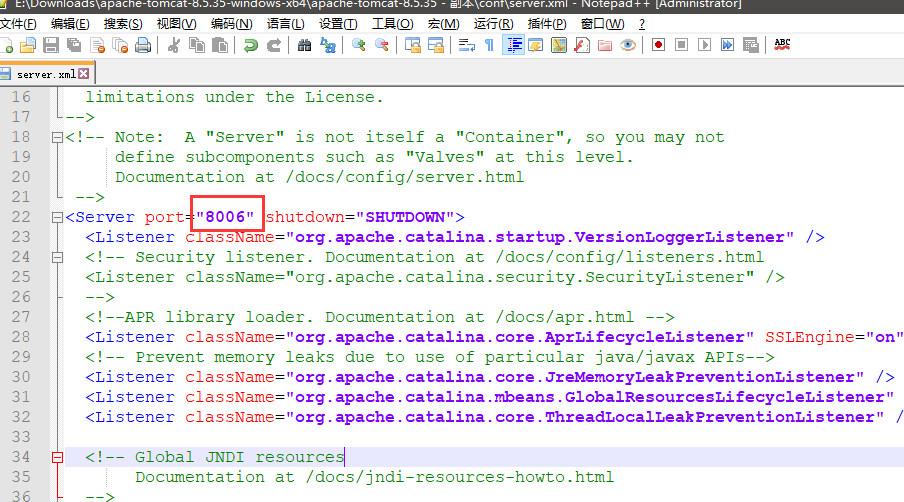
Task: Open Find with the binoculars icon
Action: (304, 45)
